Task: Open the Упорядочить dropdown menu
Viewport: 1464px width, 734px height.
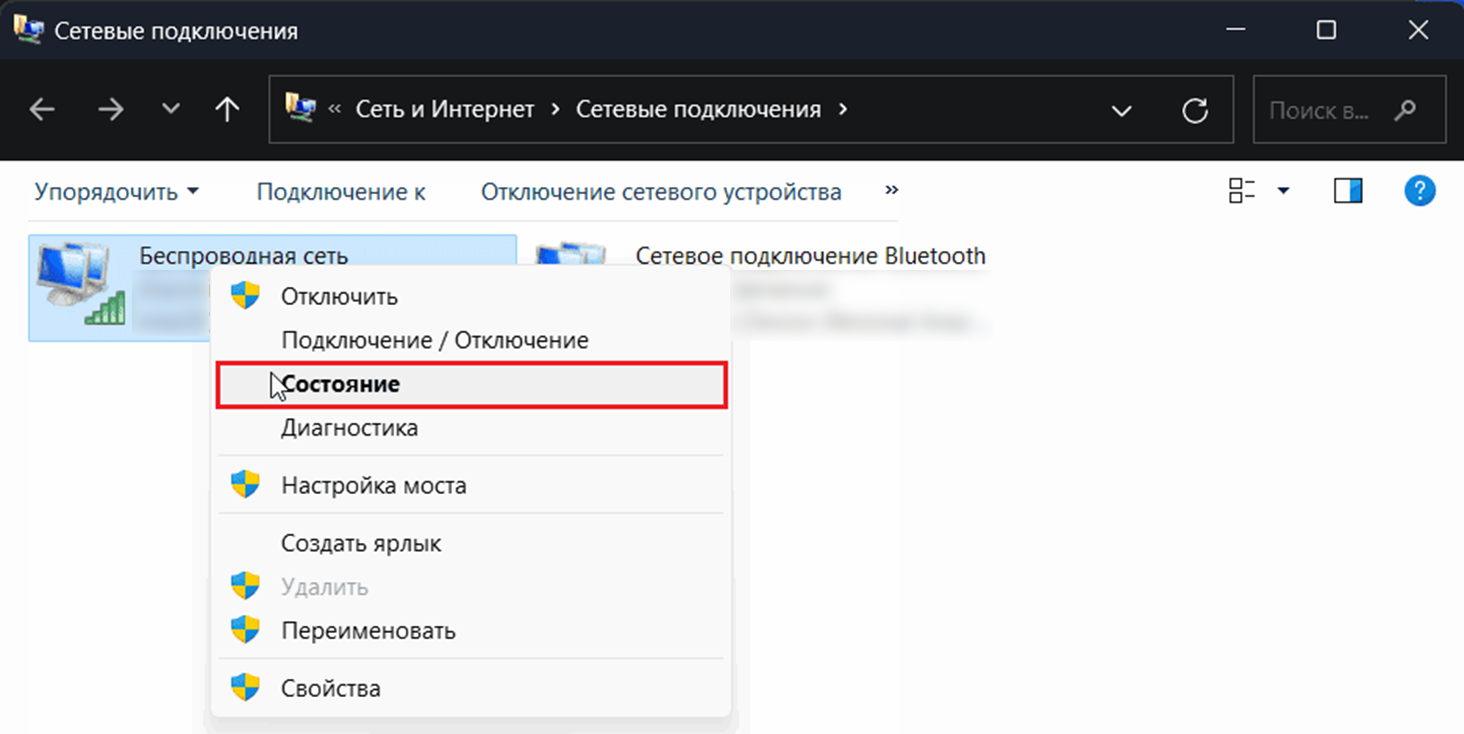Action: click(116, 191)
